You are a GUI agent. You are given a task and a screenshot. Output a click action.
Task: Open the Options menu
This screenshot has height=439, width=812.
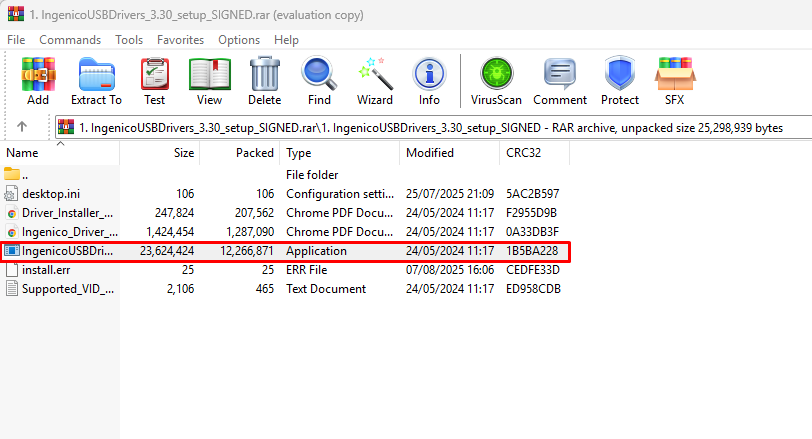[239, 40]
